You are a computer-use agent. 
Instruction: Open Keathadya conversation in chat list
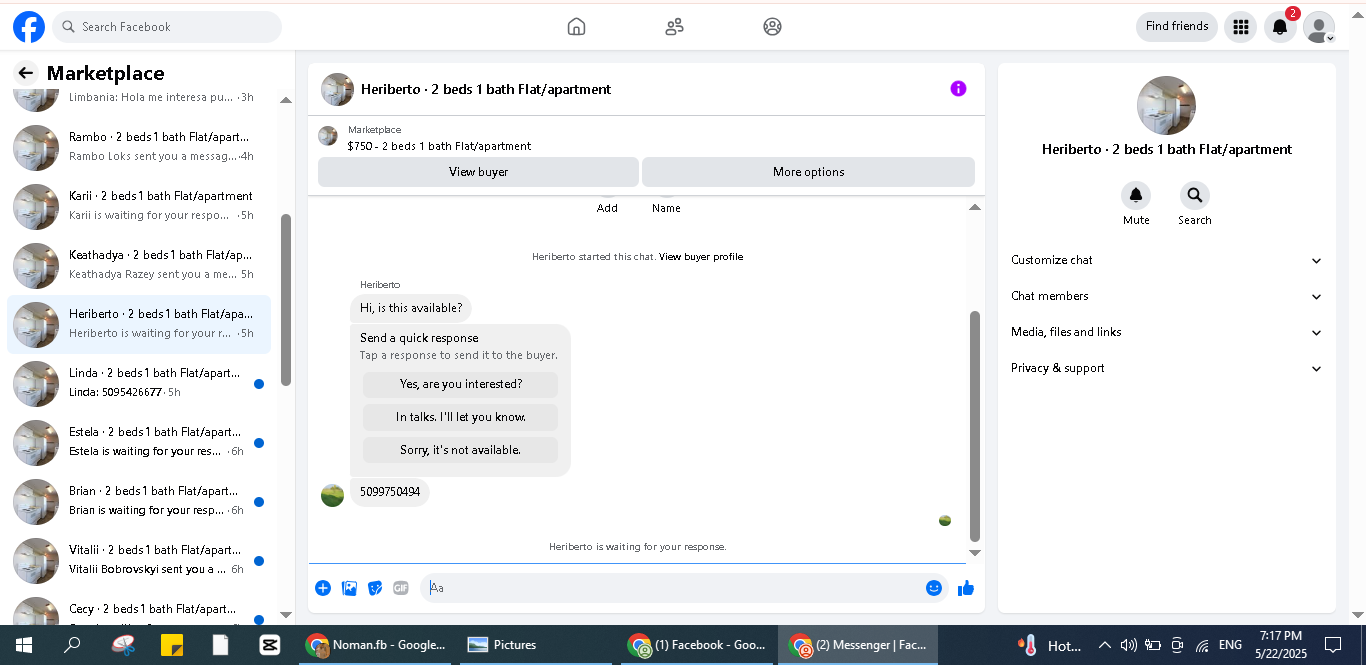coord(139,265)
